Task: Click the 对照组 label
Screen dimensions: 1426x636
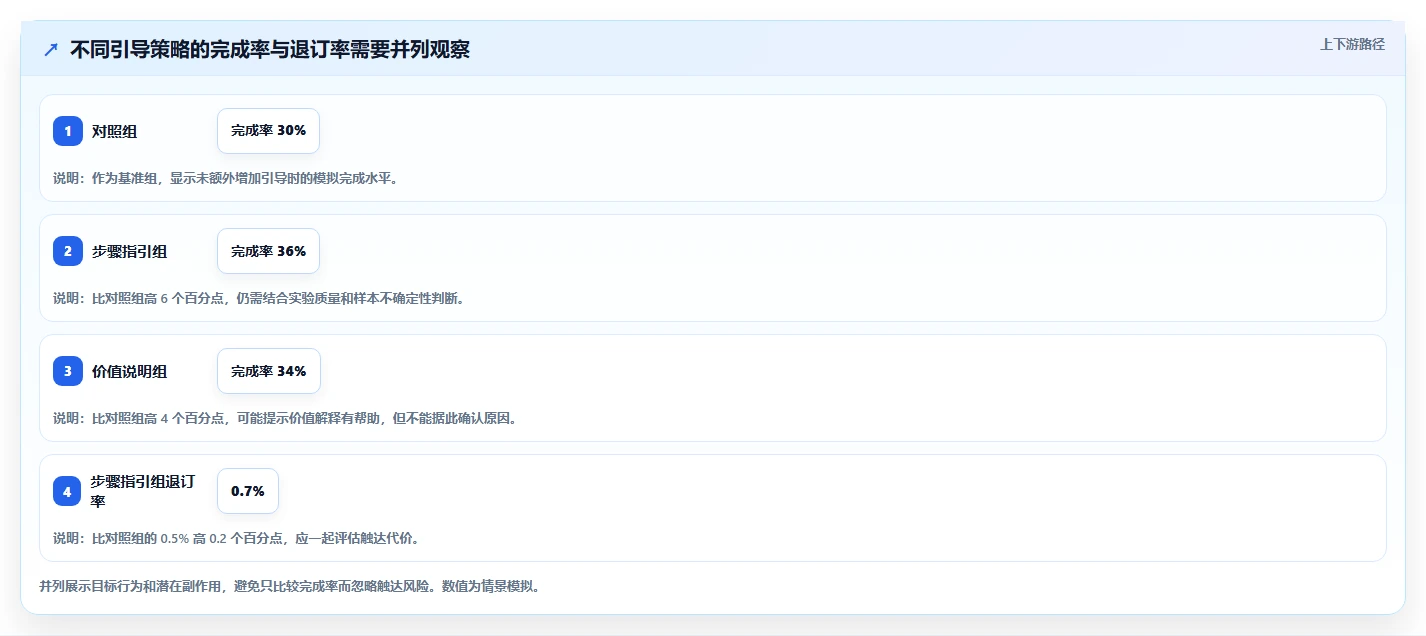Action: tap(115, 131)
